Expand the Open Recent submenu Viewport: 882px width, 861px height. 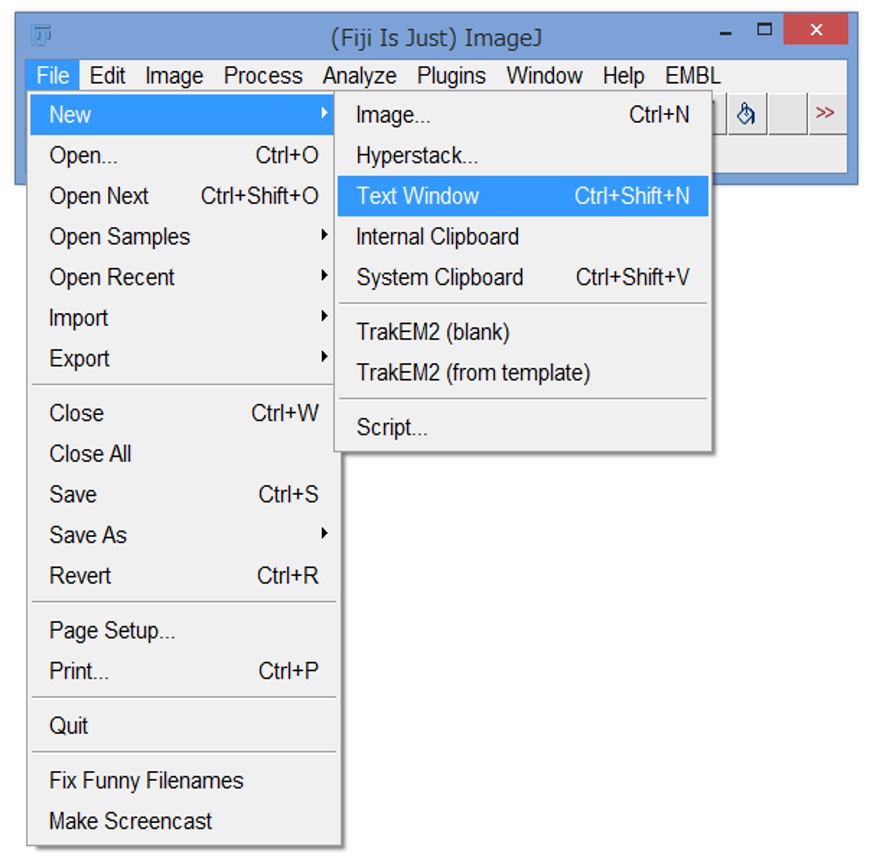tap(182, 277)
